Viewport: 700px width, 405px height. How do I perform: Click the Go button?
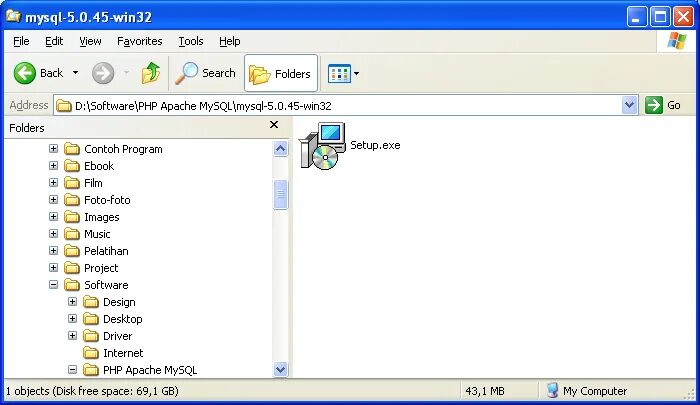[663, 105]
